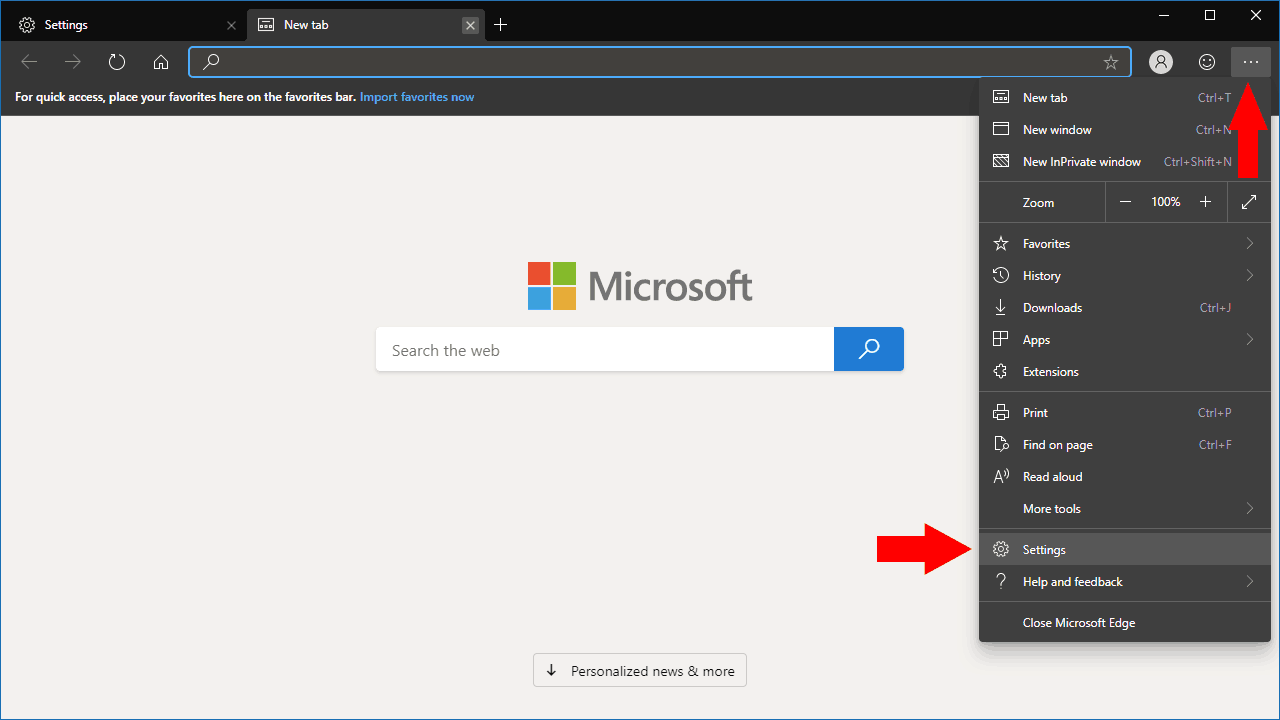
Task: Increase zoom with the plus button
Action: click(x=1205, y=202)
